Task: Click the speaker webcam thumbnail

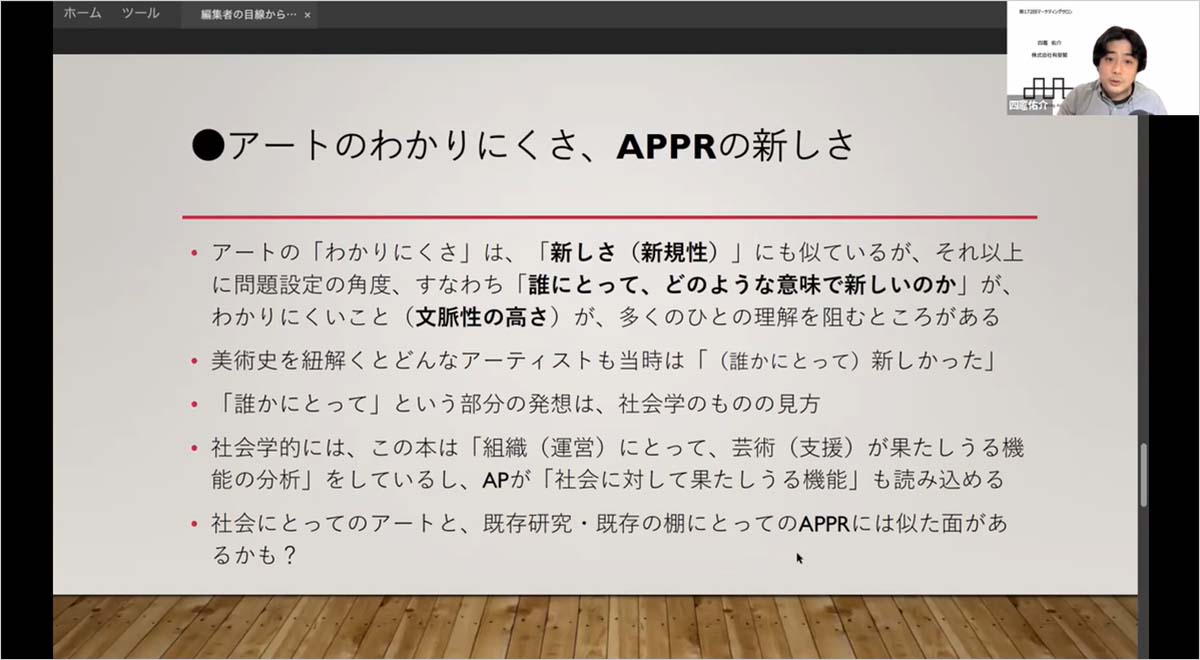Action: pyautogui.click(x=1103, y=58)
